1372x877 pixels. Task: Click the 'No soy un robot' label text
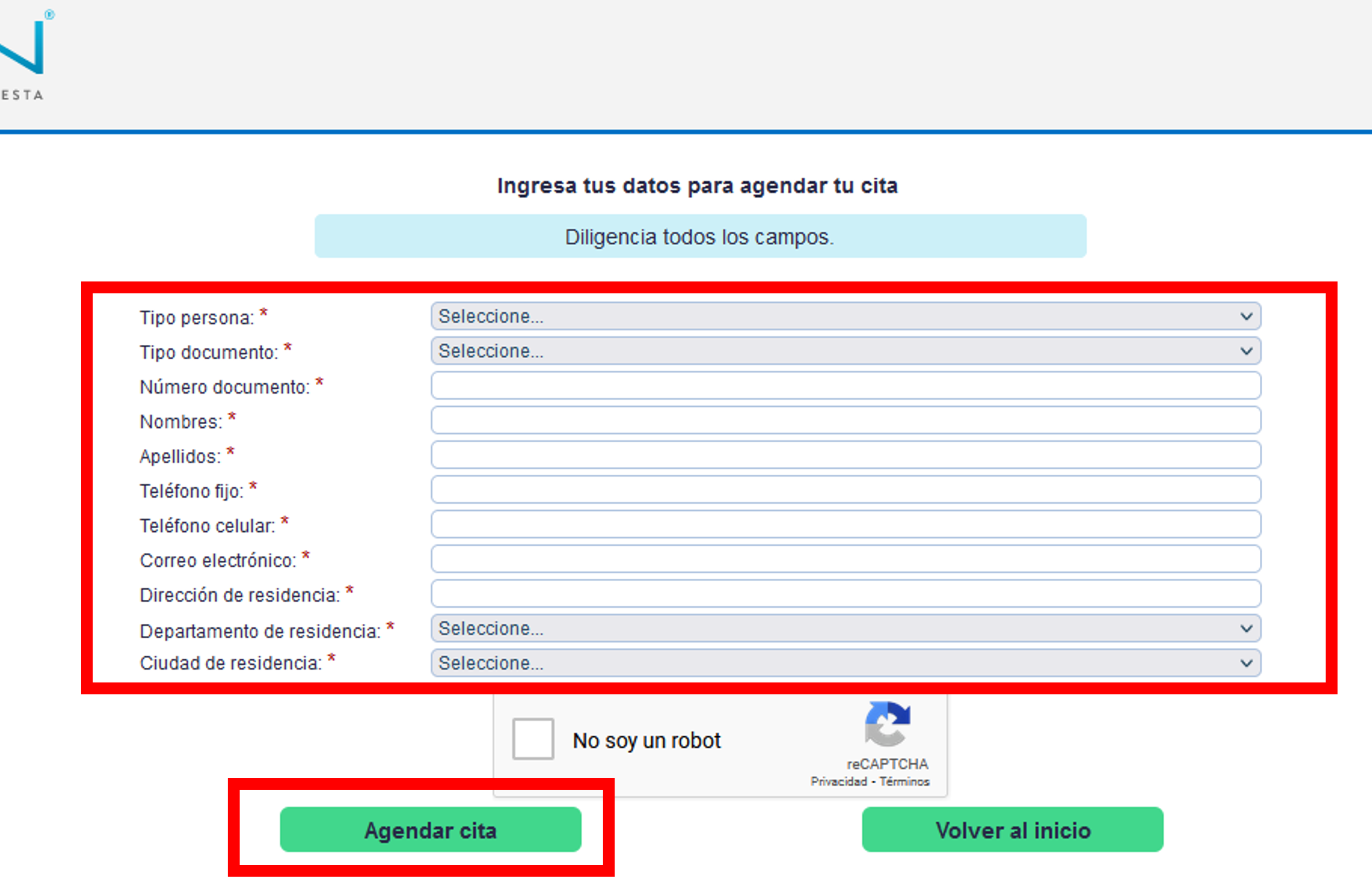pyautogui.click(x=647, y=739)
